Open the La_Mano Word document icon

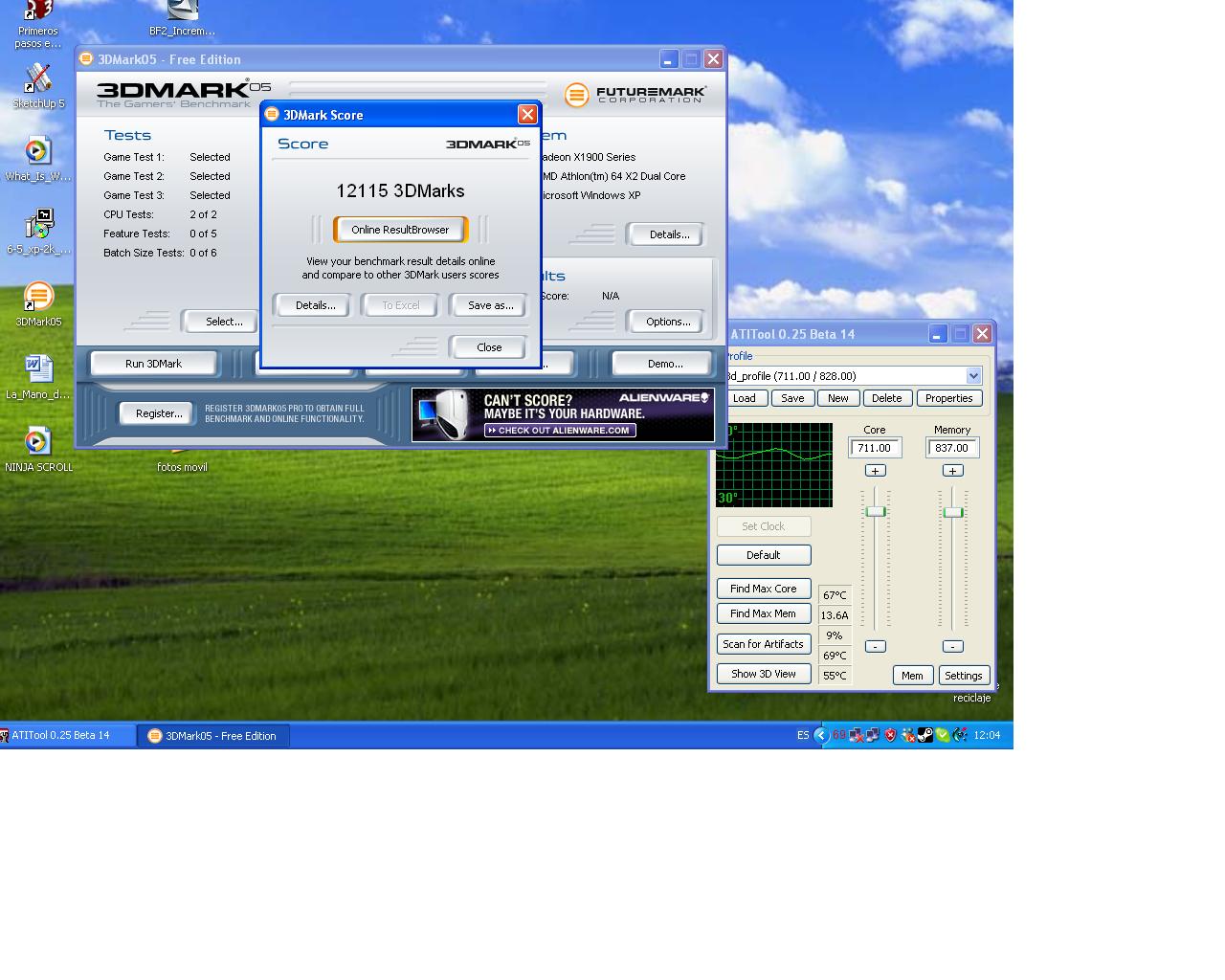38,369
